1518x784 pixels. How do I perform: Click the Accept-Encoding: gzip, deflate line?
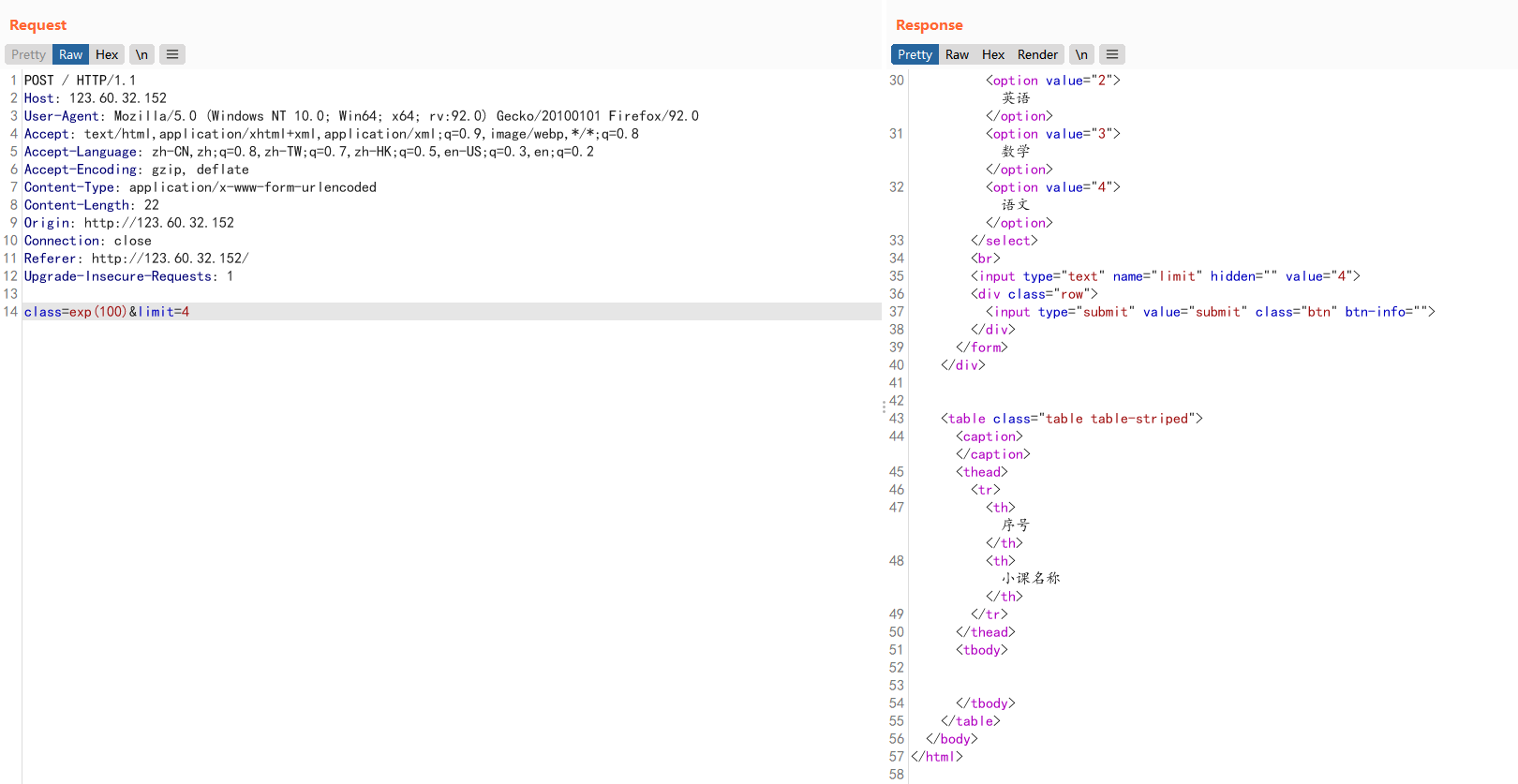(137, 170)
